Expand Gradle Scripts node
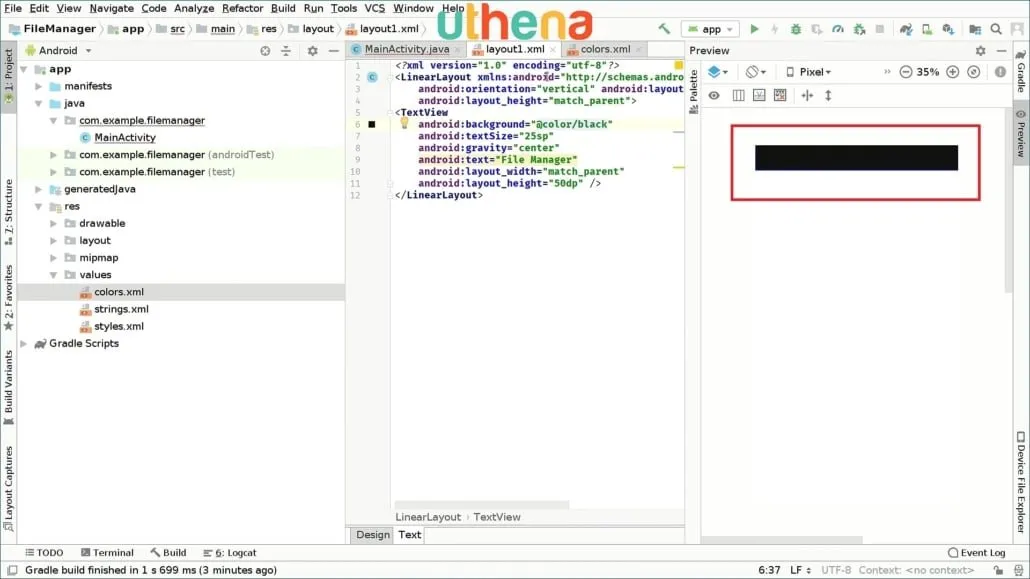 coord(24,343)
